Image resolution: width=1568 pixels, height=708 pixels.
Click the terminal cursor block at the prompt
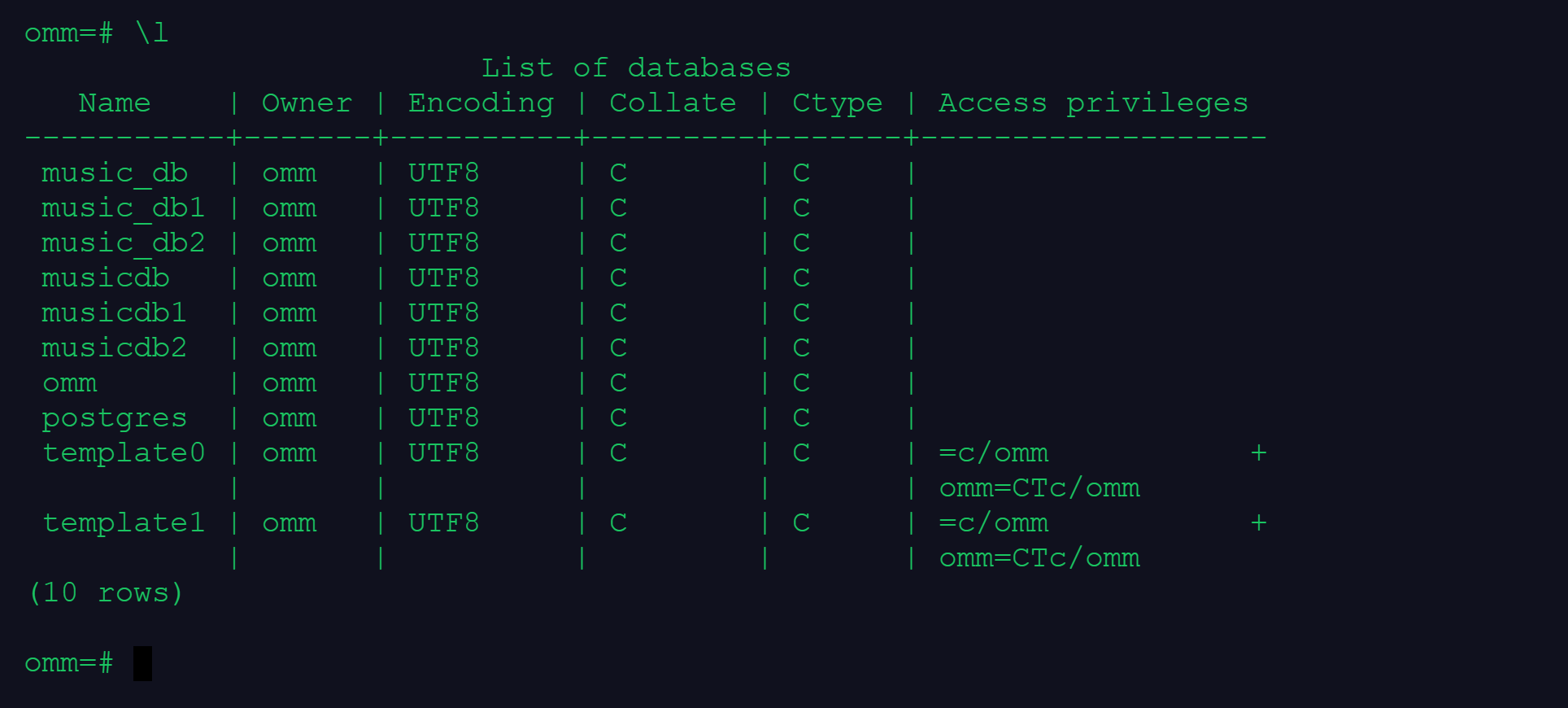142,663
